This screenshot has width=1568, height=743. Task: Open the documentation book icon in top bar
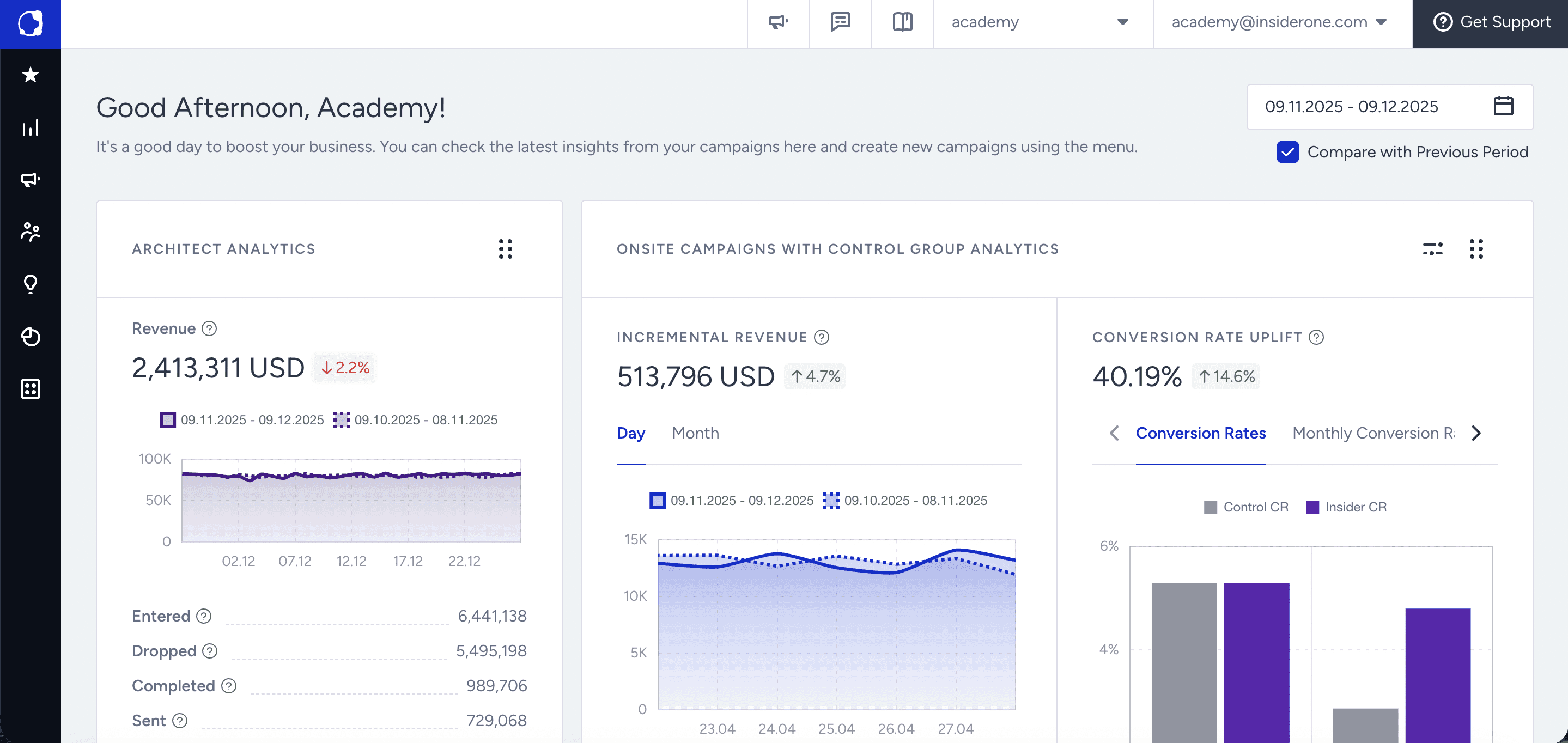(x=902, y=22)
